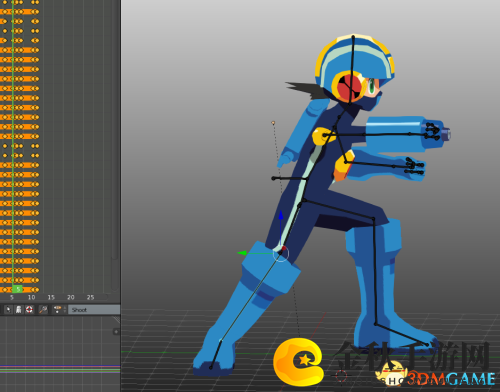Click the area split corner widget below Shoot
This screenshot has height=392, width=500.
point(116,320)
